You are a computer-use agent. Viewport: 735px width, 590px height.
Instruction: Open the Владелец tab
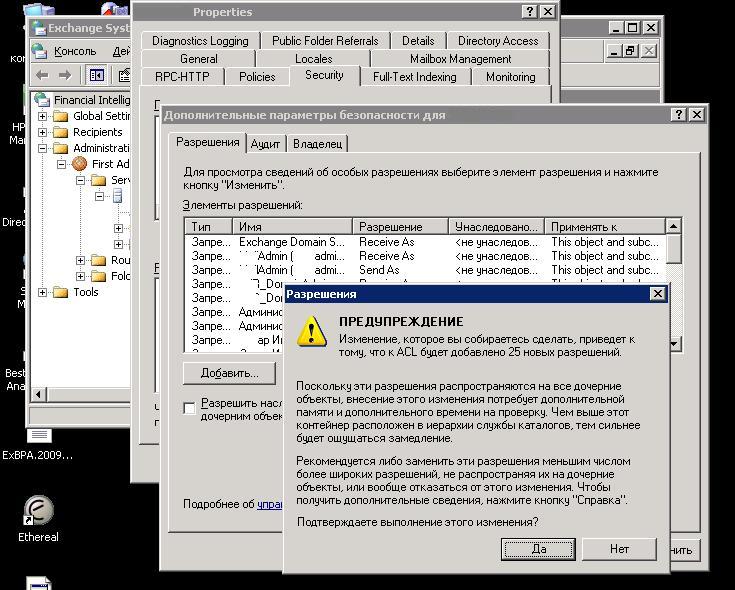(317, 144)
